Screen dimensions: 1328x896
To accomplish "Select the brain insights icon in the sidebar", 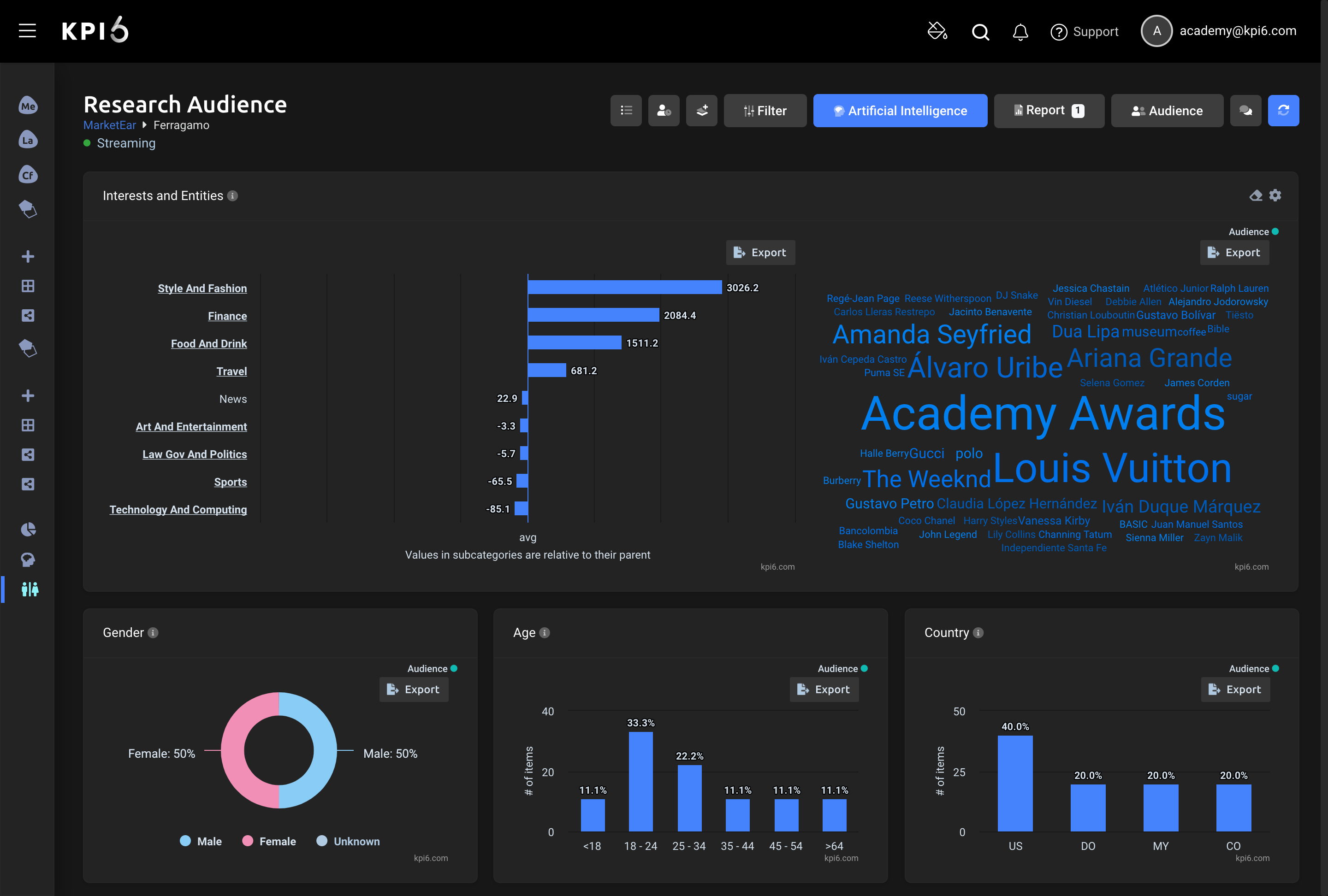I will pyautogui.click(x=28, y=560).
